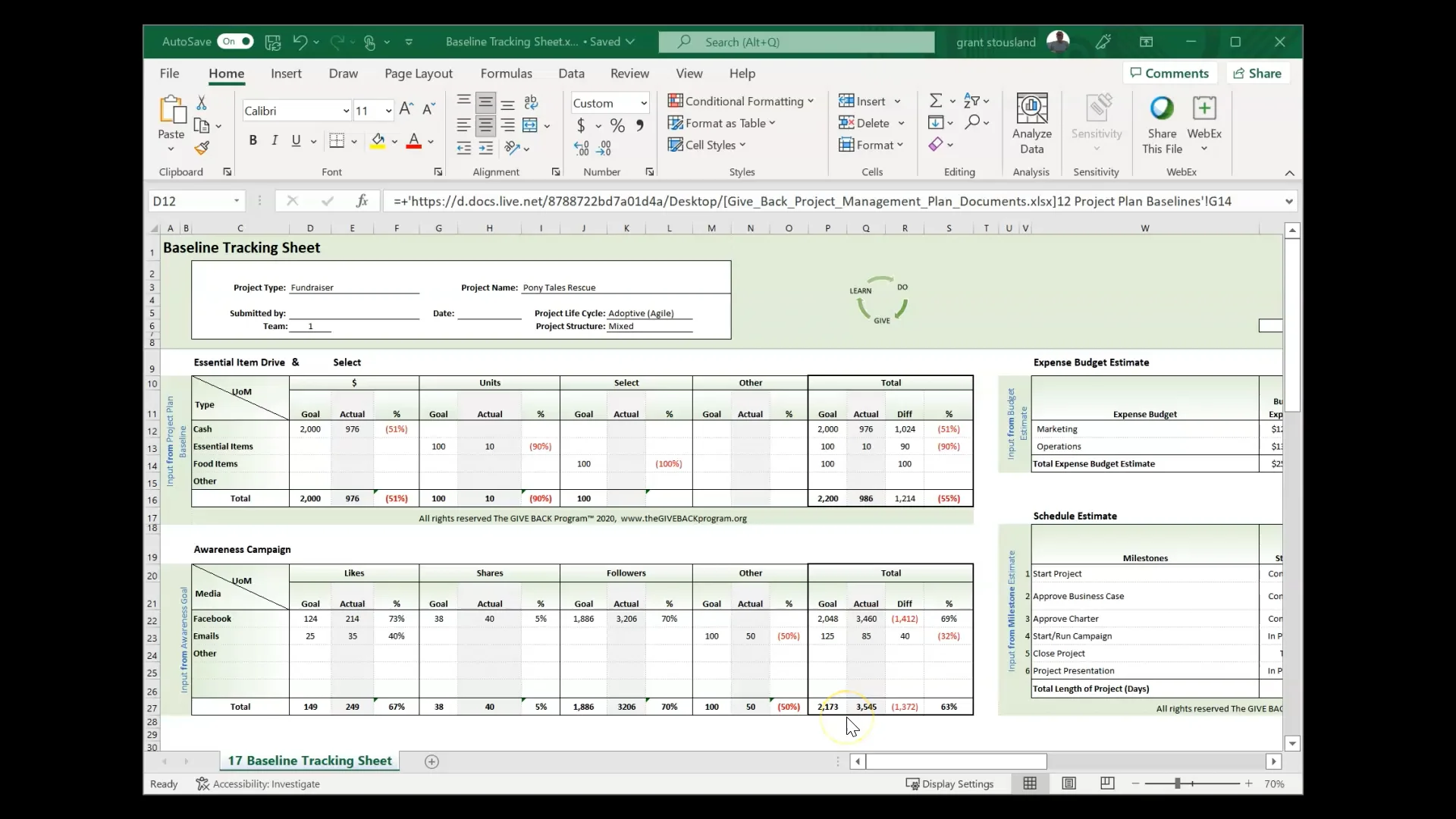Open the Custom number format dropdown
The height and width of the screenshot is (819, 1456).
coord(644,103)
